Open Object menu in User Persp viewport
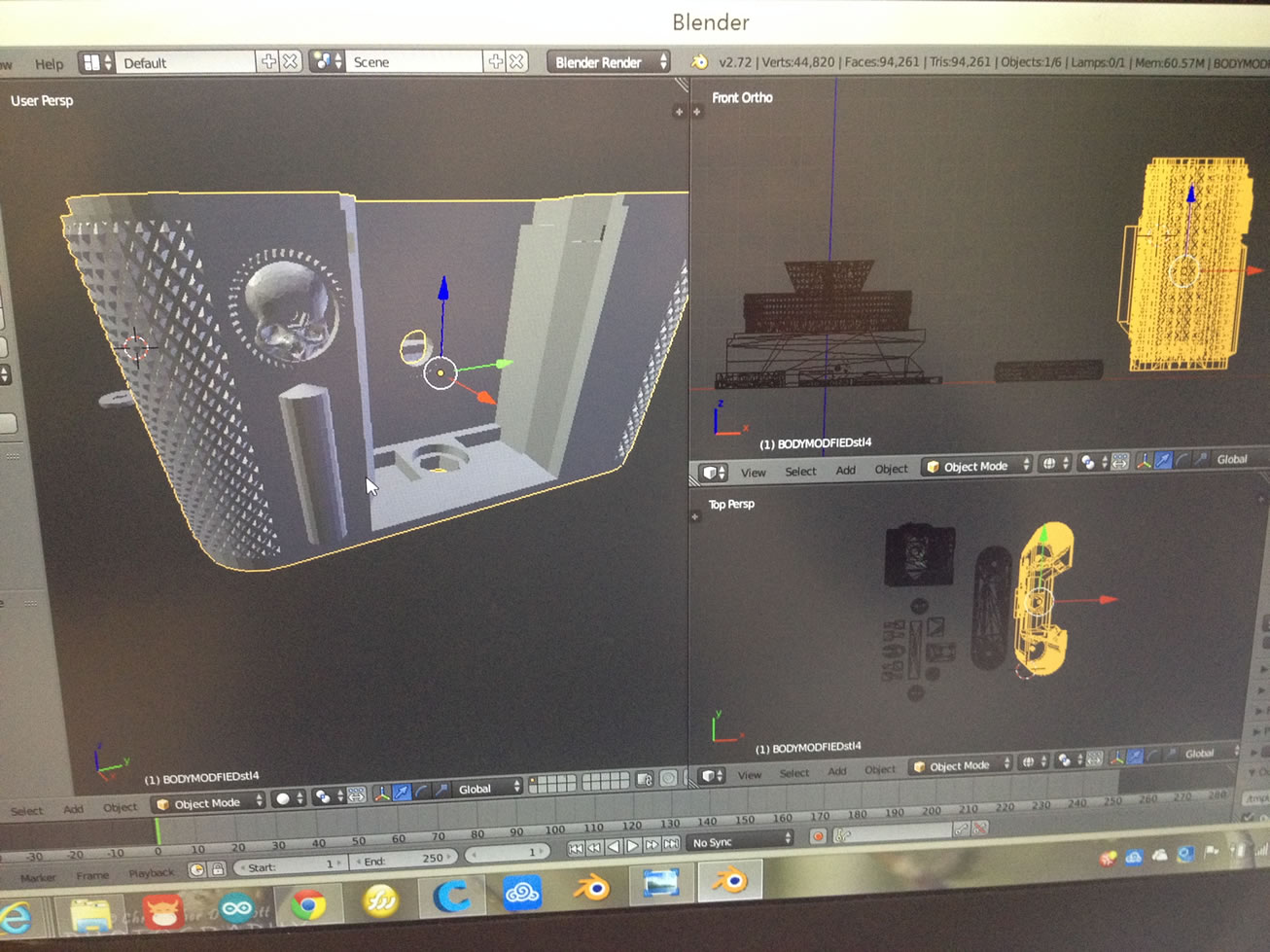 120,807
